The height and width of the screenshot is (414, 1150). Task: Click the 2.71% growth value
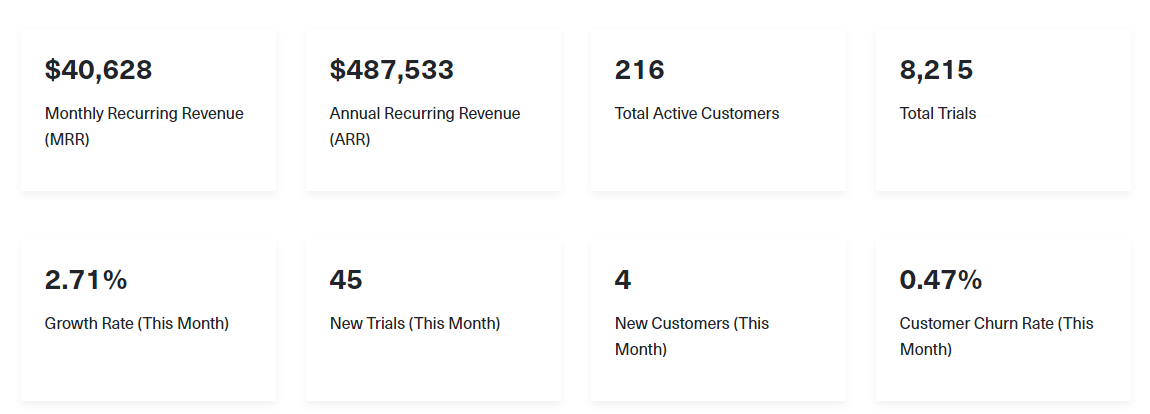coord(86,280)
